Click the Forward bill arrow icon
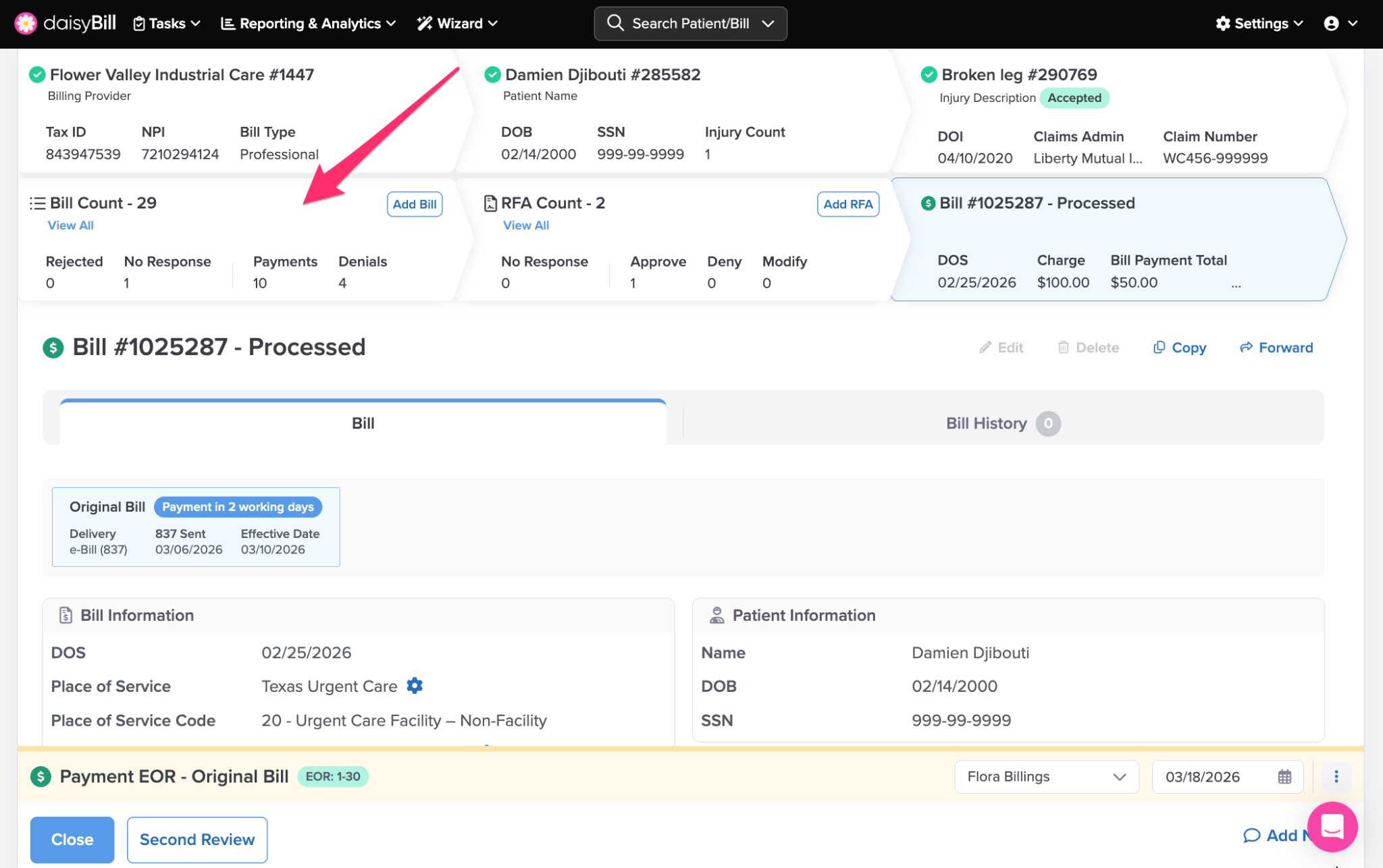The width and height of the screenshot is (1383, 868). tap(1246, 347)
